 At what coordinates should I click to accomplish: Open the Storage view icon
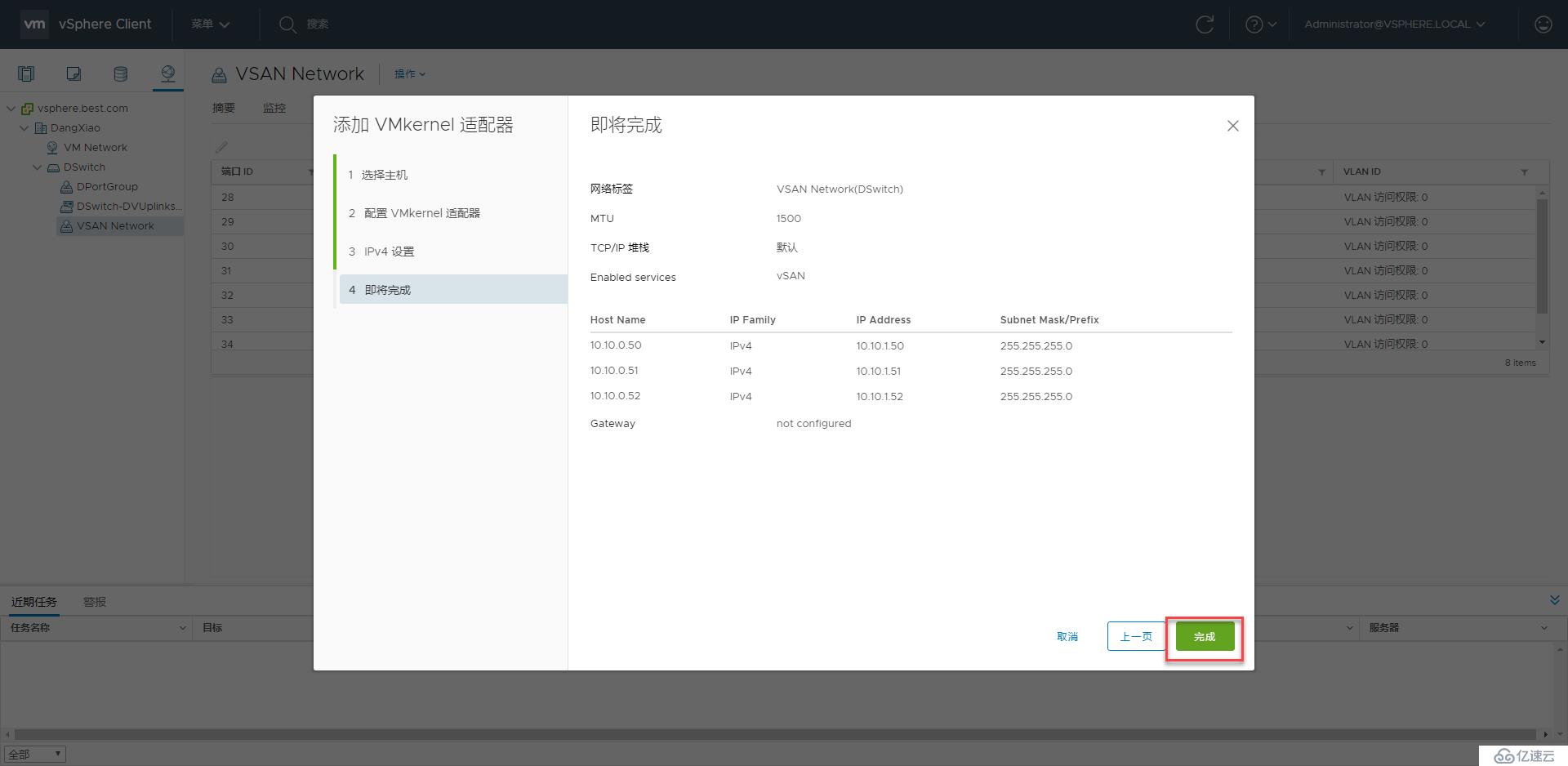[x=120, y=74]
